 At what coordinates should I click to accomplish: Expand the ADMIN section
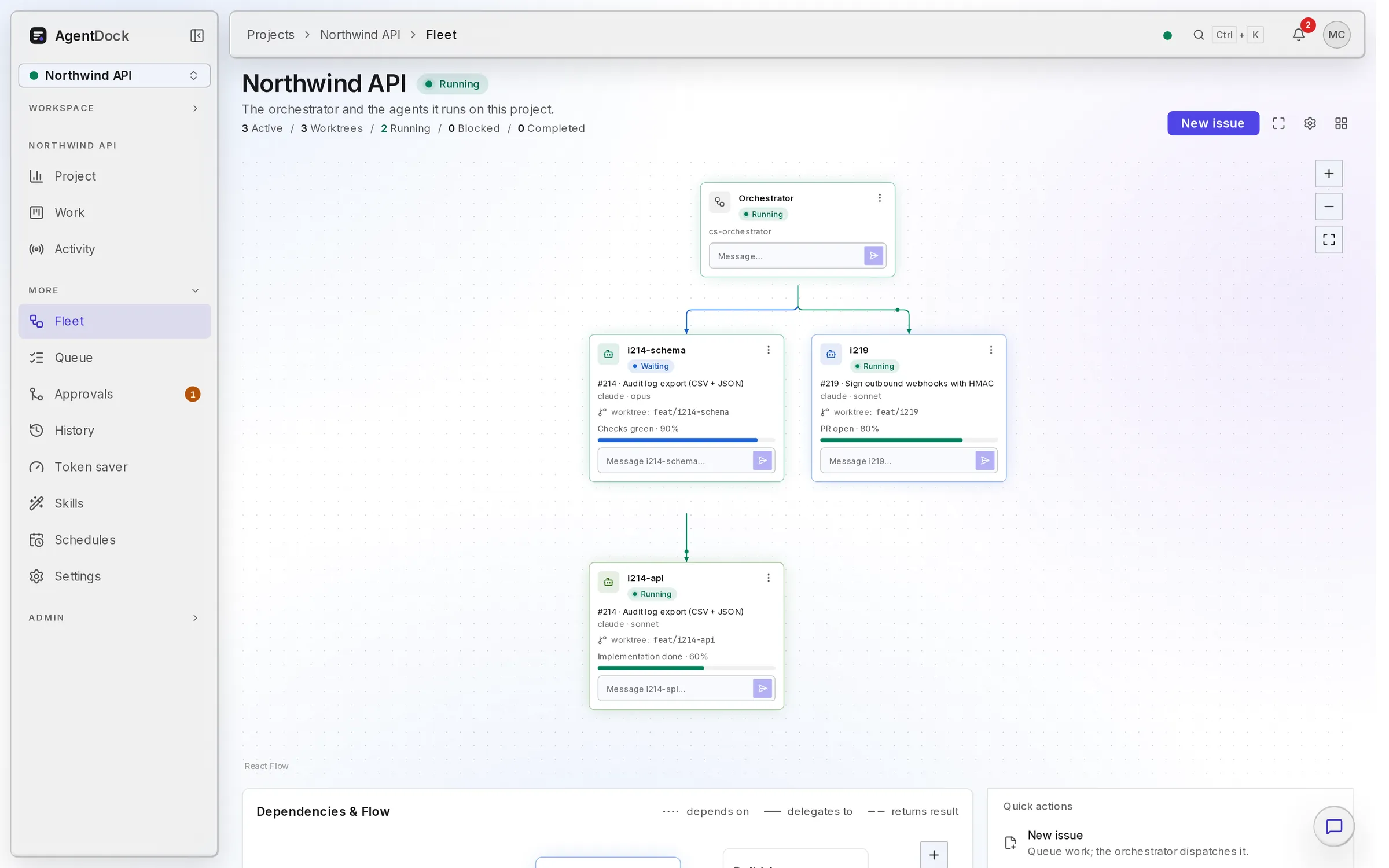click(115, 618)
